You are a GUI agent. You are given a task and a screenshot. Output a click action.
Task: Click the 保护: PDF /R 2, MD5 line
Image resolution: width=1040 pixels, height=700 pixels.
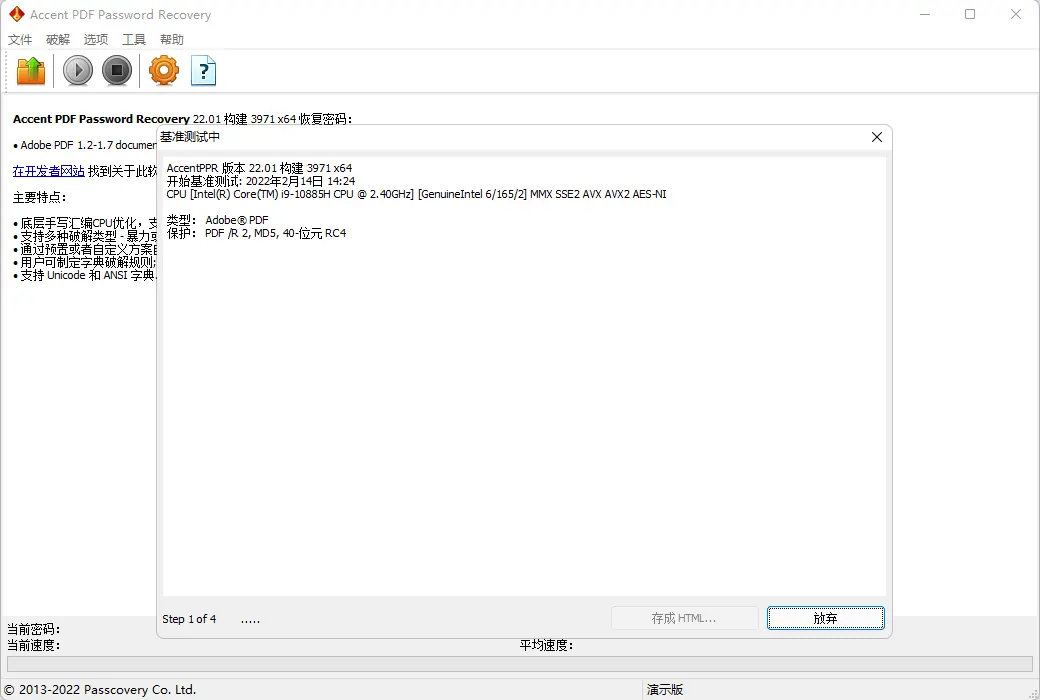coord(256,234)
